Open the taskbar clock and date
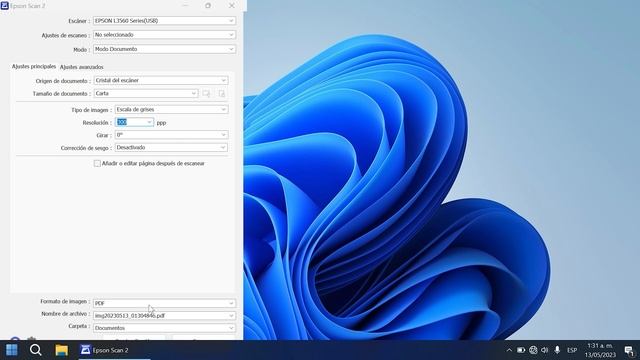This screenshot has width=640, height=360. [x=600, y=350]
